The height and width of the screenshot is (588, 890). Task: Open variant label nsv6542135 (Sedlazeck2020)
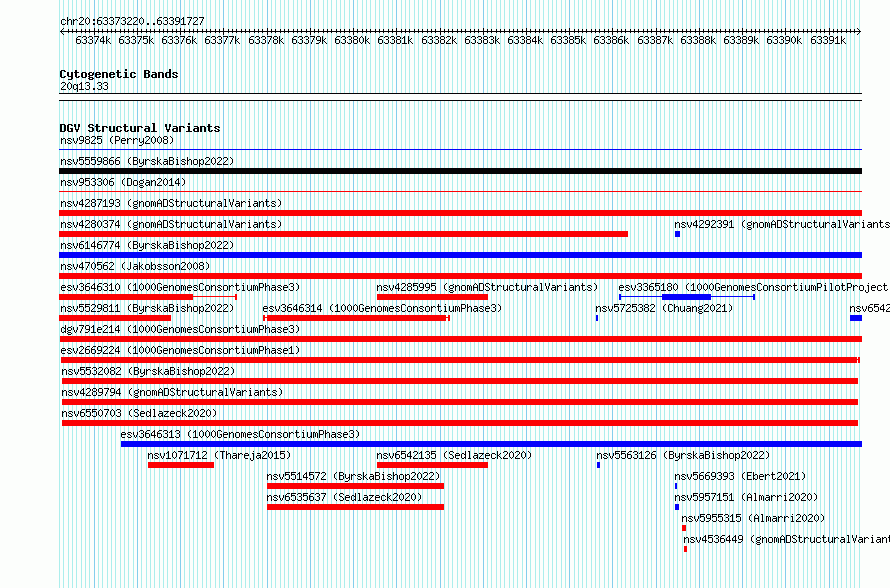(x=454, y=455)
